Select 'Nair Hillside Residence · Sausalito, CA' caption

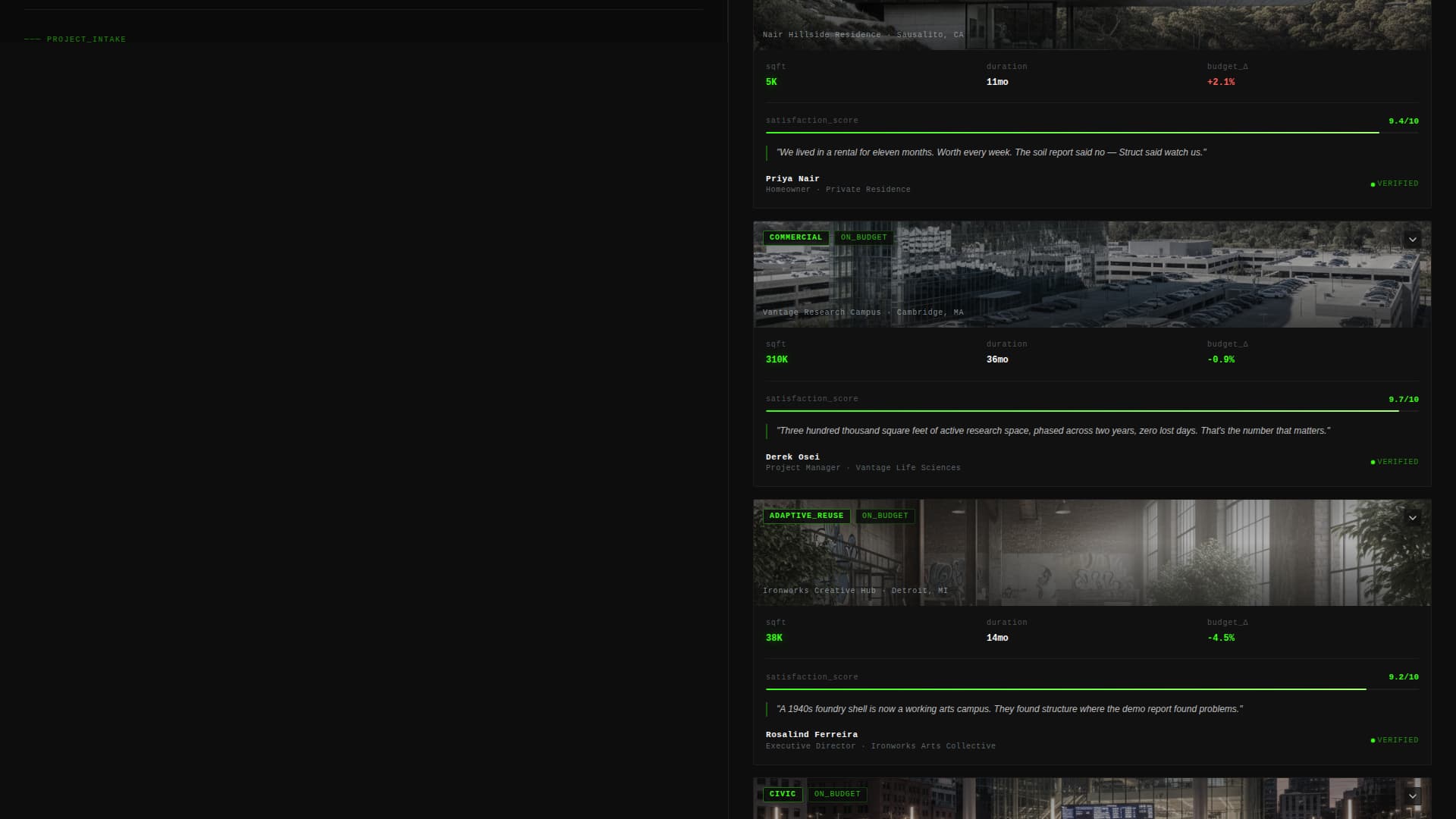tap(863, 35)
